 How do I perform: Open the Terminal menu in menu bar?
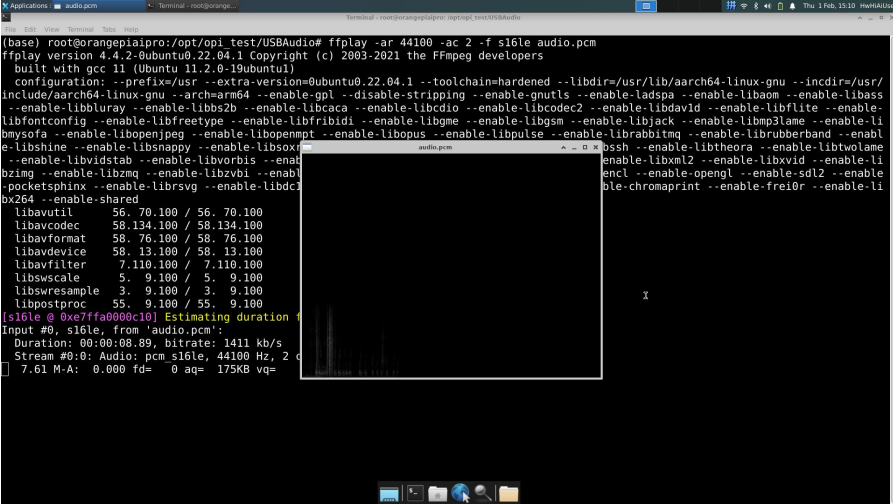[80, 29]
